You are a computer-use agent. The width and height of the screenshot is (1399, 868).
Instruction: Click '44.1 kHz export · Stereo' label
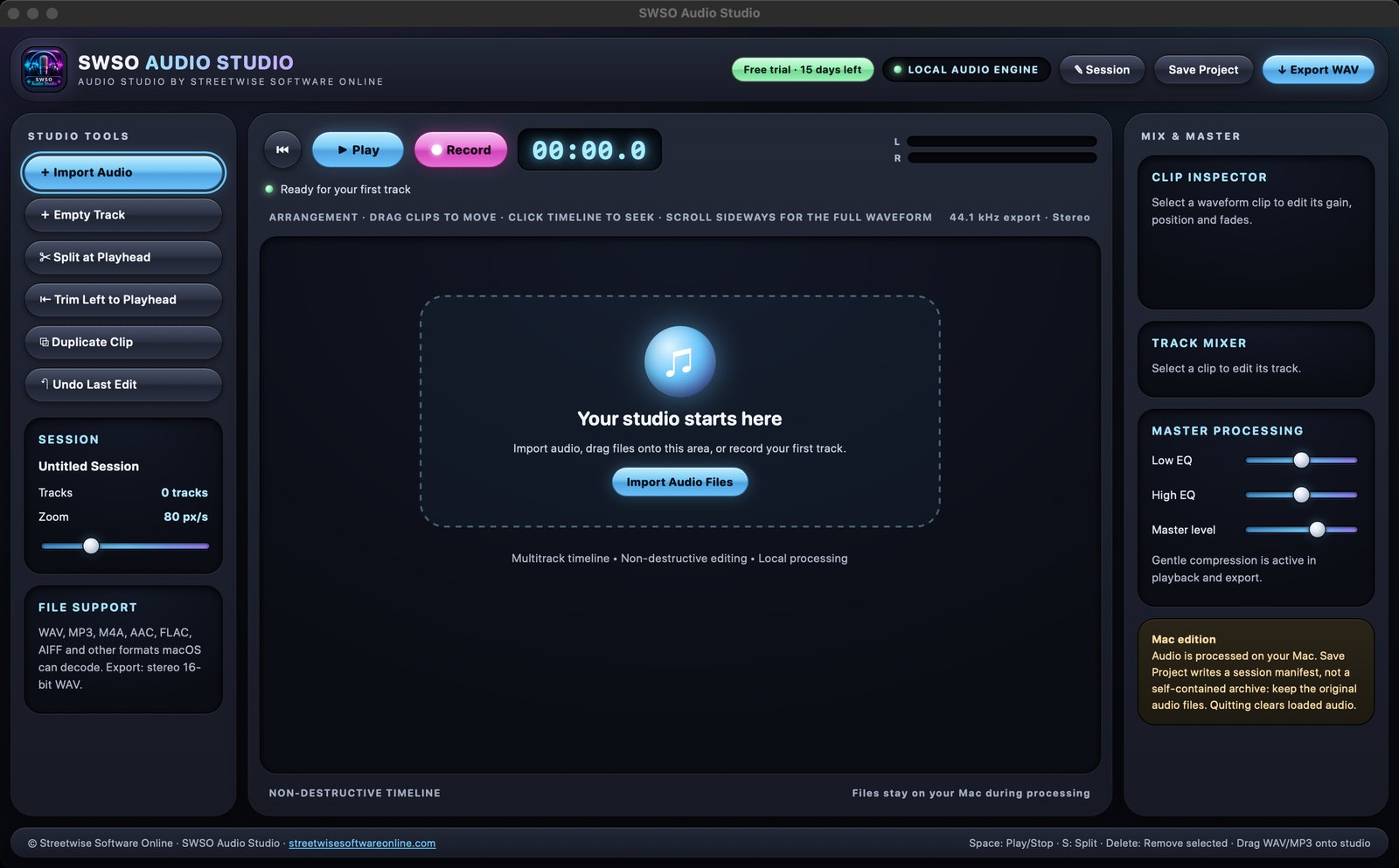click(x=1020, y=218)
